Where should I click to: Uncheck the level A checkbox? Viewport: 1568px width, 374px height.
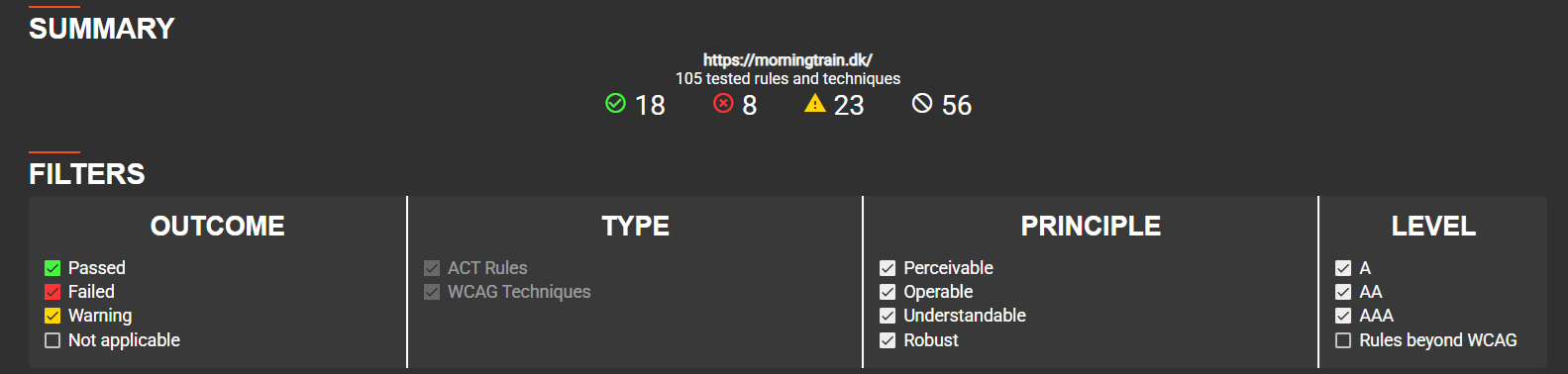(1343, 268)
